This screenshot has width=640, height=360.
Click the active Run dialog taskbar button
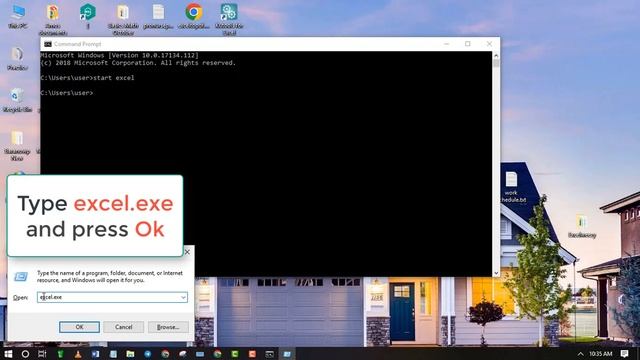(287, 354)
